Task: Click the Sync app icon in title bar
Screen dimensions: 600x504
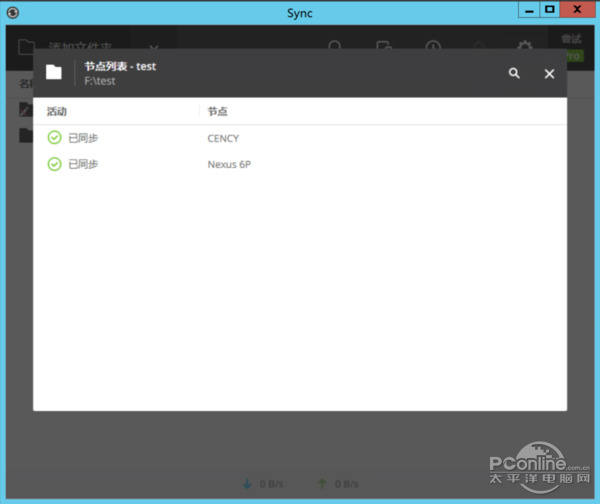Action: (13, 13)
